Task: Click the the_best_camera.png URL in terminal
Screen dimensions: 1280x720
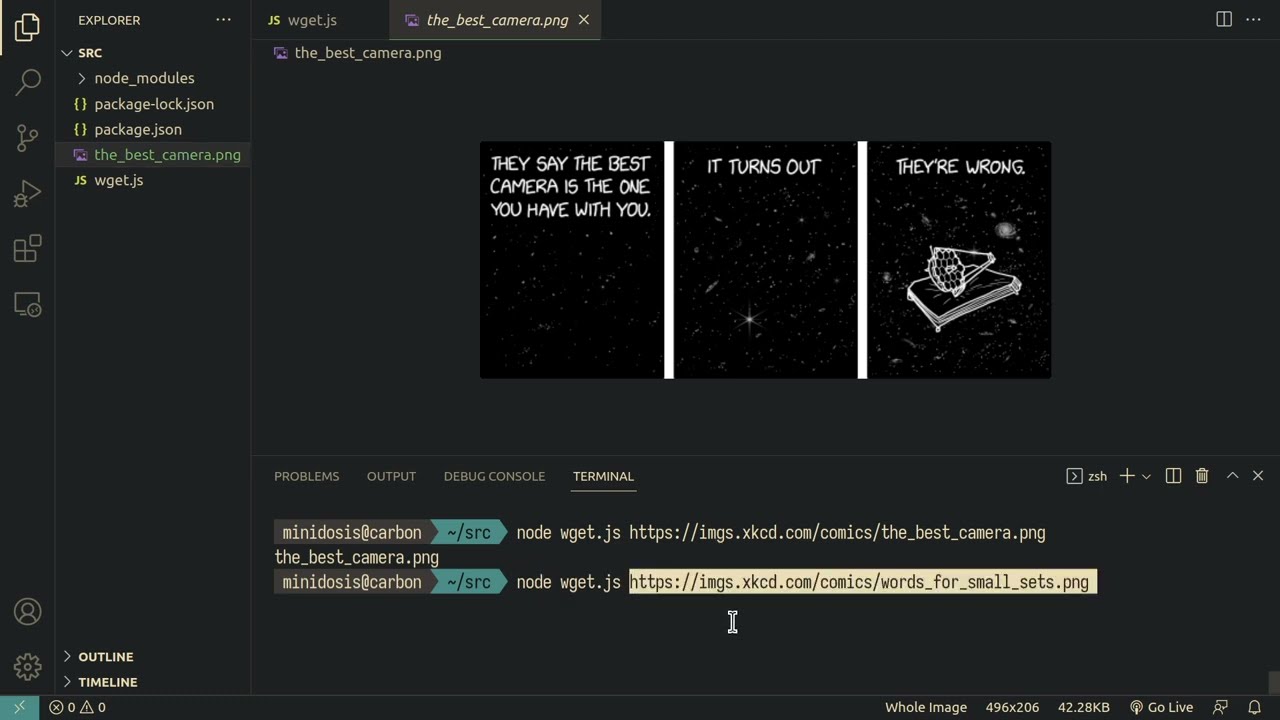Action: 837,533
